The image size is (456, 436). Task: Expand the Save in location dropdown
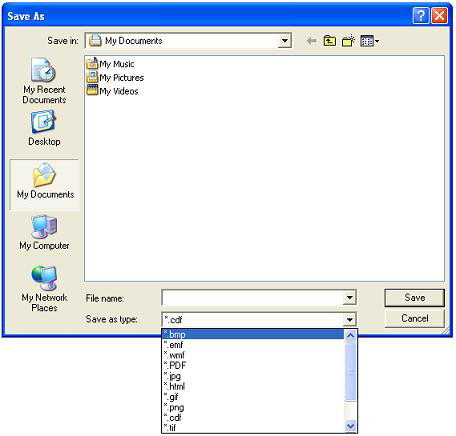(x=284, y=41)
